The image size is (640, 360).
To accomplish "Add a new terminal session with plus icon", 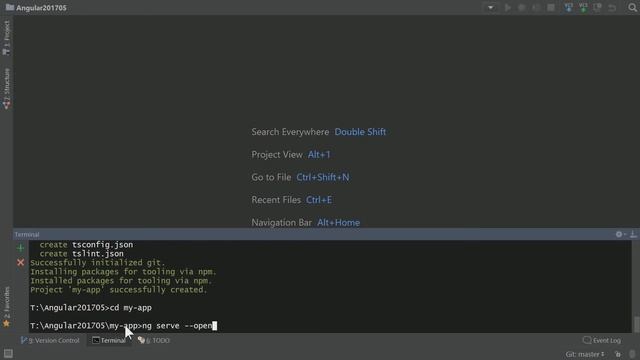I will click(x=20, y=248).
